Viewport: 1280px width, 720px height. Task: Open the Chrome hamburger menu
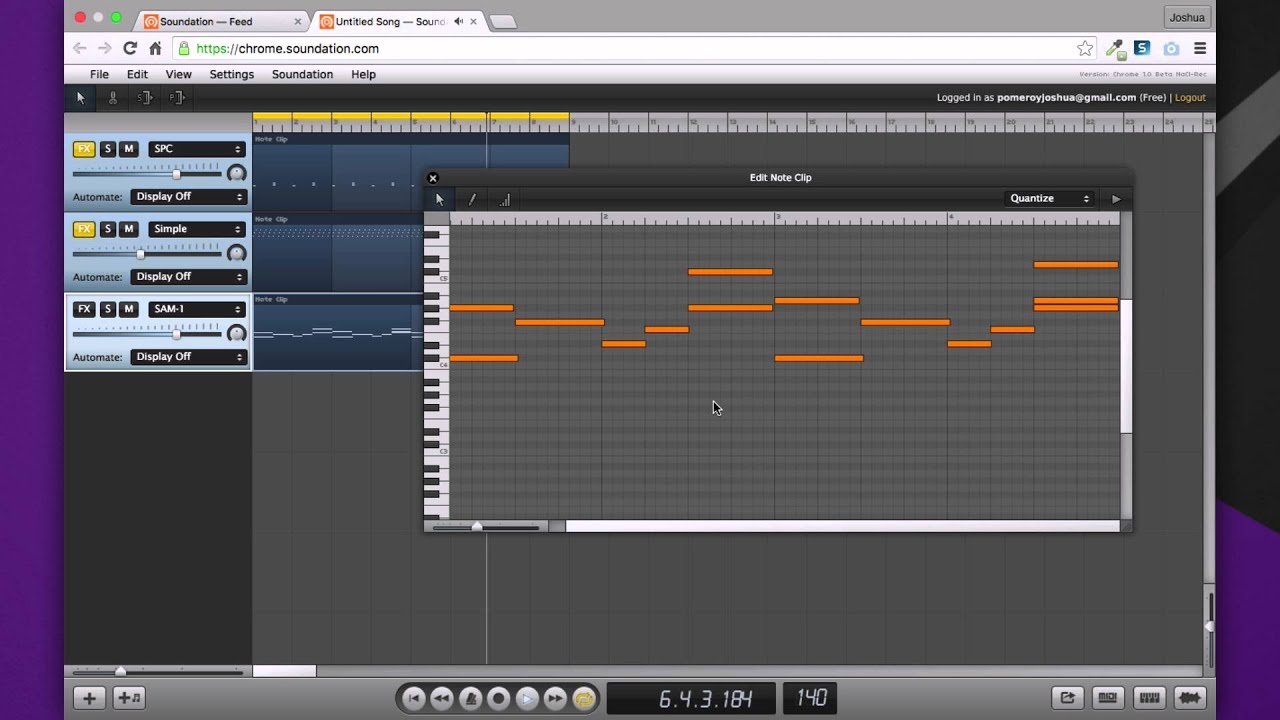(1200, 48)
